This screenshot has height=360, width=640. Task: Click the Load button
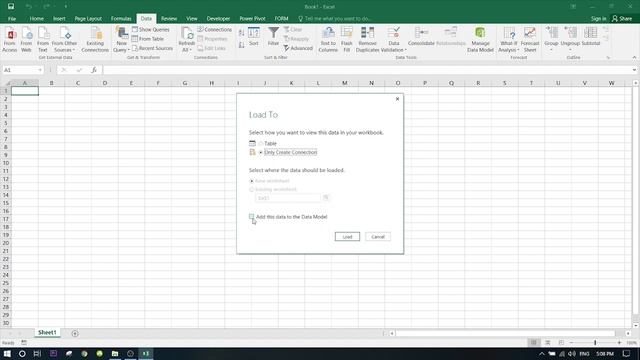pyautogui.click(x=347, y=237)
